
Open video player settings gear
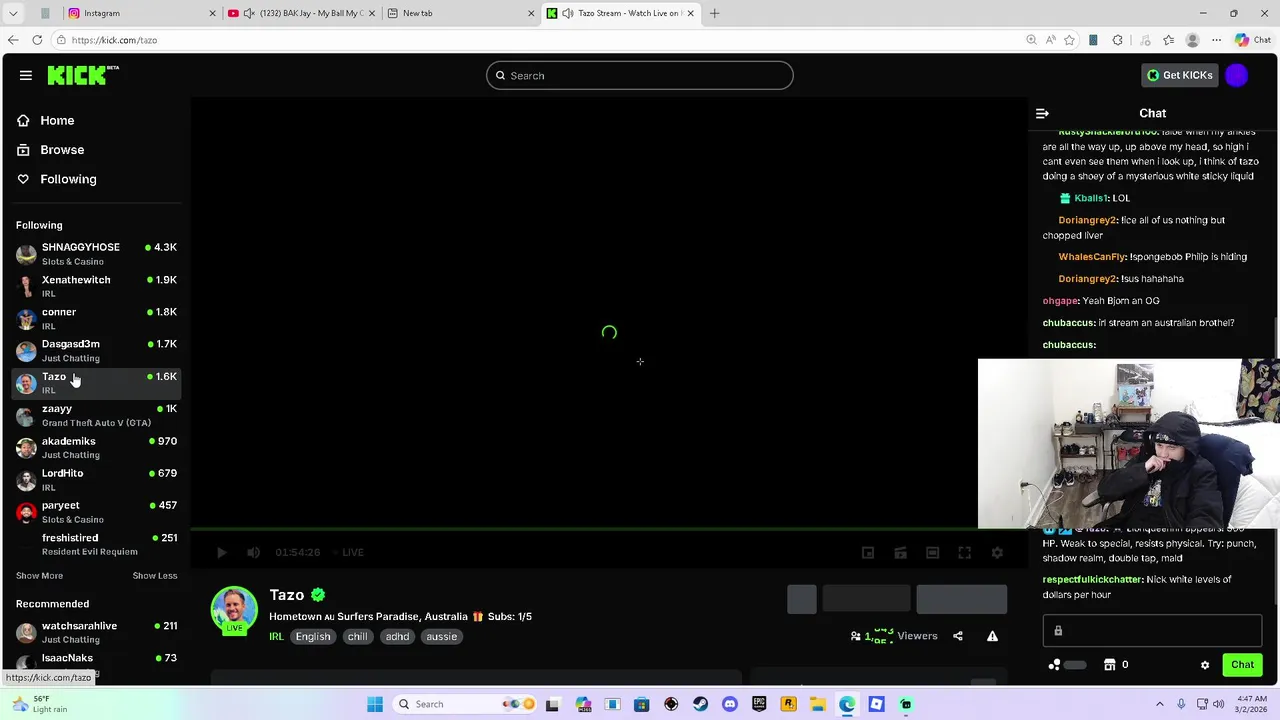coord(997,552)
